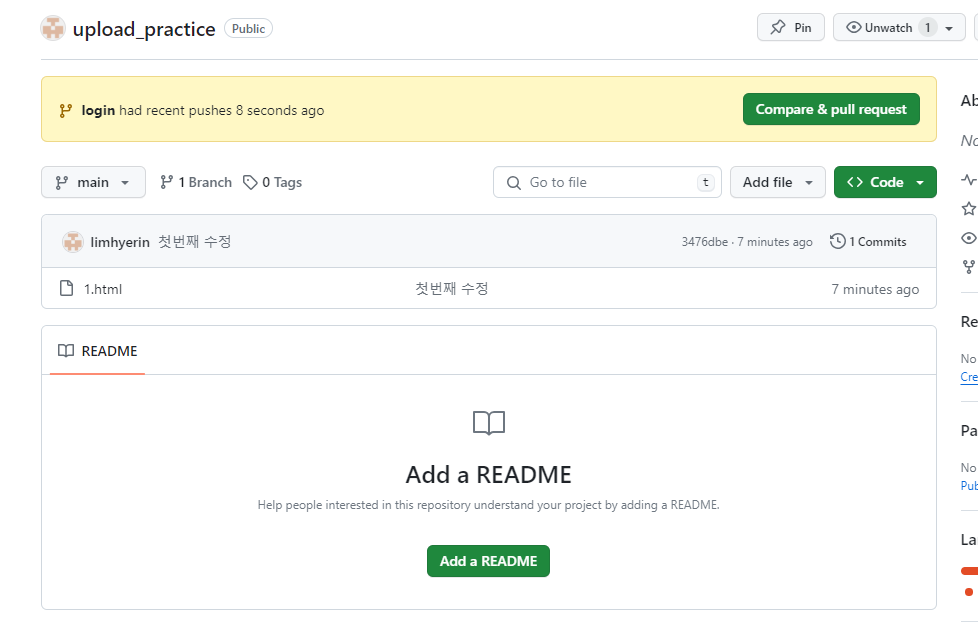Click the file icon beside 1.html
978x629 pixels.
(x=66, y=288)
